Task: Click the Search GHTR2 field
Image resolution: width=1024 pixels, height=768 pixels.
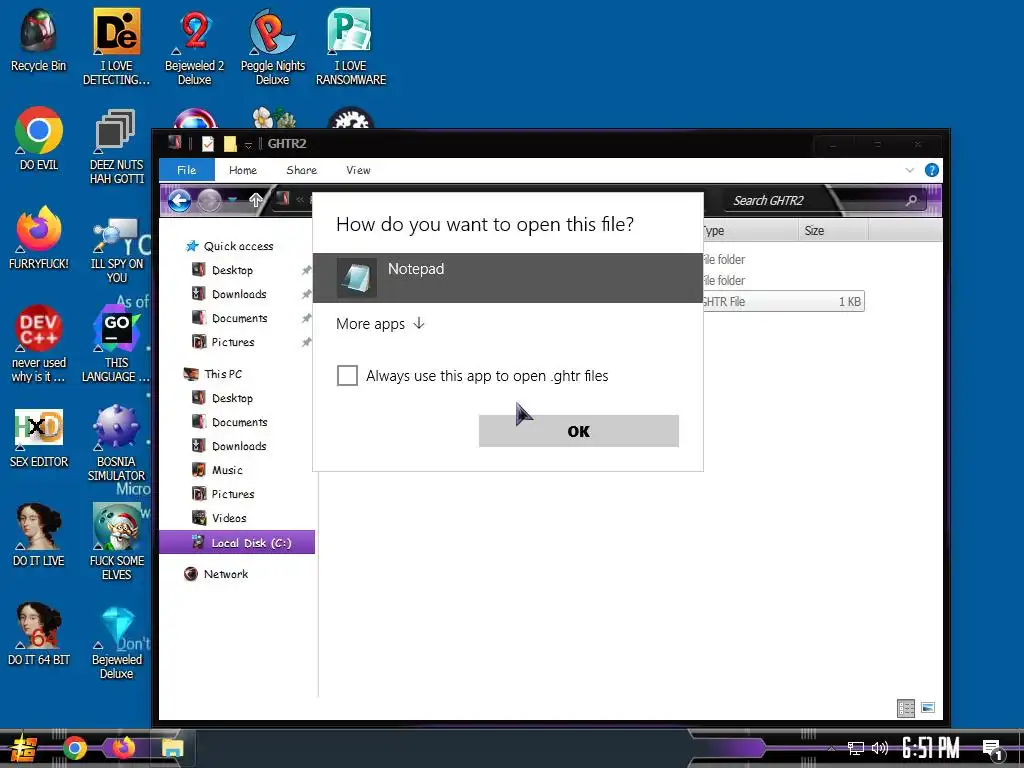Action: (824, 200)
